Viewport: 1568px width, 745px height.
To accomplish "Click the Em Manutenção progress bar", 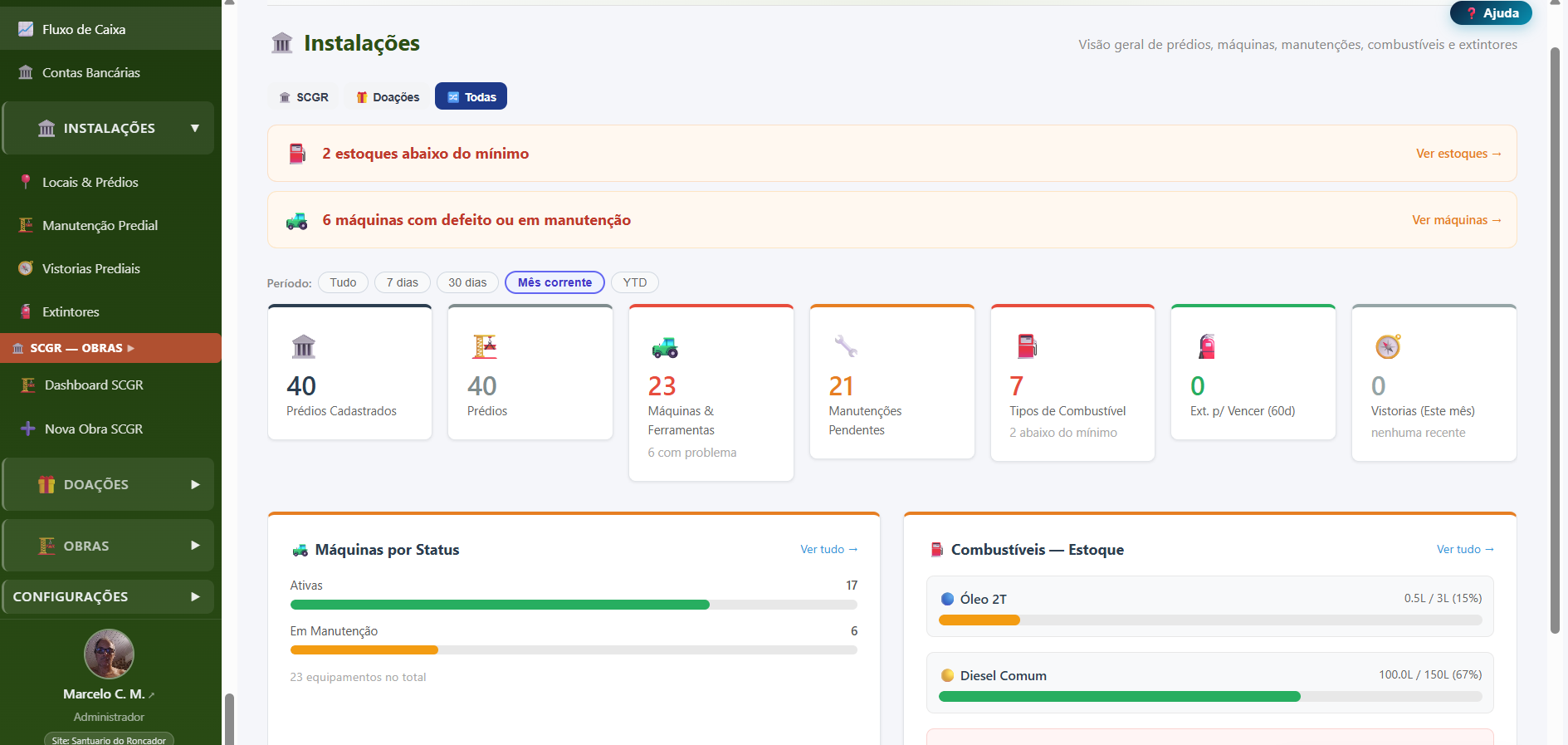I will pyautogui.click(x=574, y=650).
